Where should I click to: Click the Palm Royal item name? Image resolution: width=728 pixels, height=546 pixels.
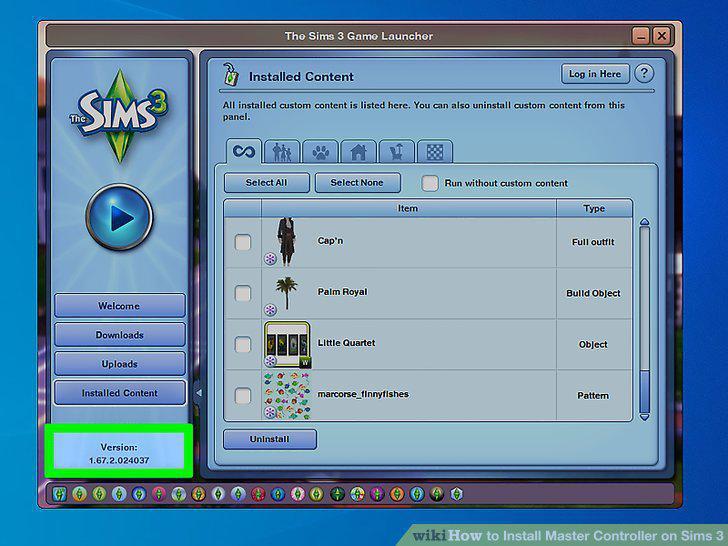[x=342, y=292]
